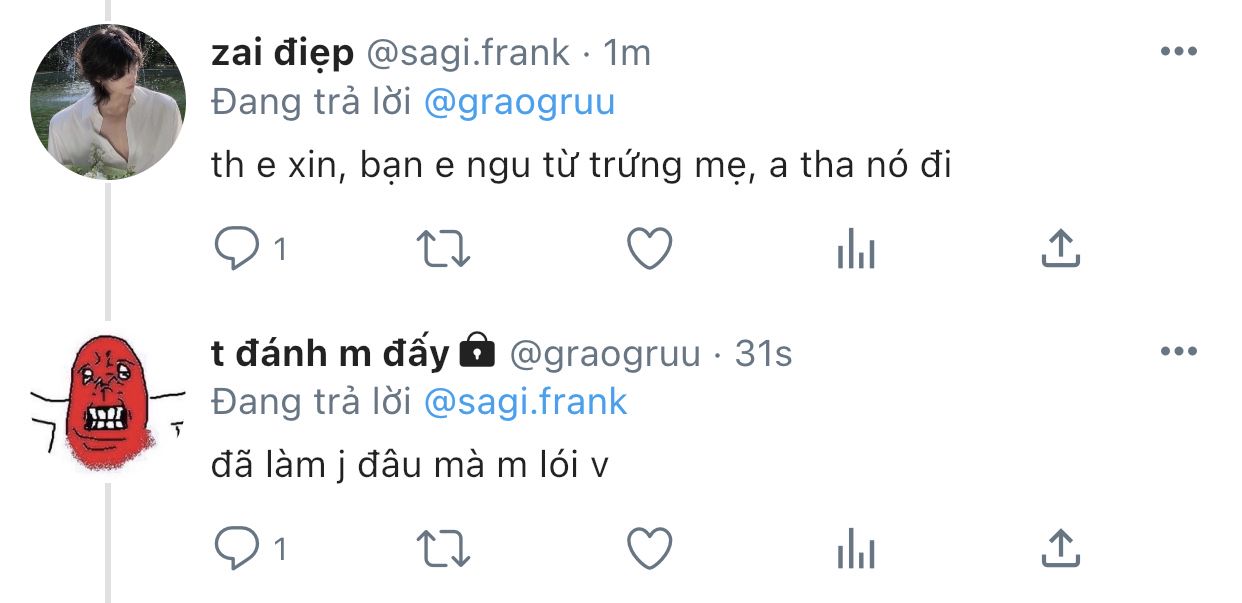Click the 31s timestamp

[763, 353]
